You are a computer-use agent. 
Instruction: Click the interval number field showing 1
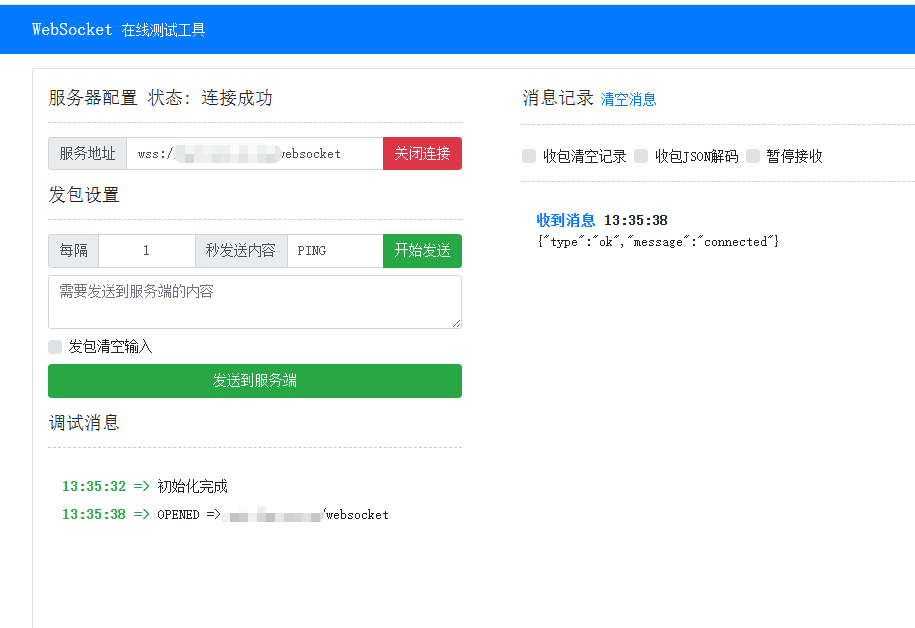click(147, 250)
